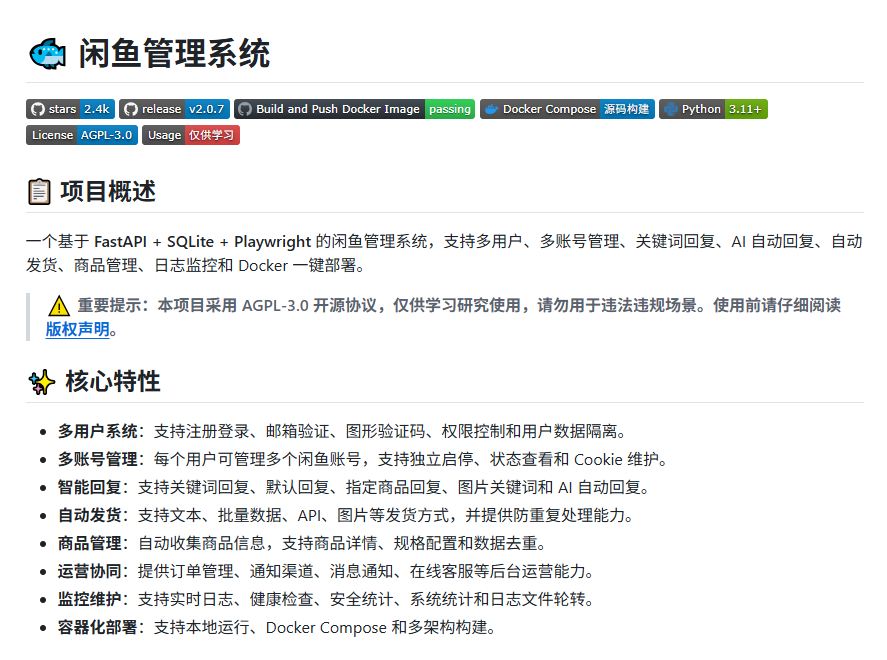Click the Docker whale logo on the badge
Viewport: 887px width, 660px height.
click(492, 109)
